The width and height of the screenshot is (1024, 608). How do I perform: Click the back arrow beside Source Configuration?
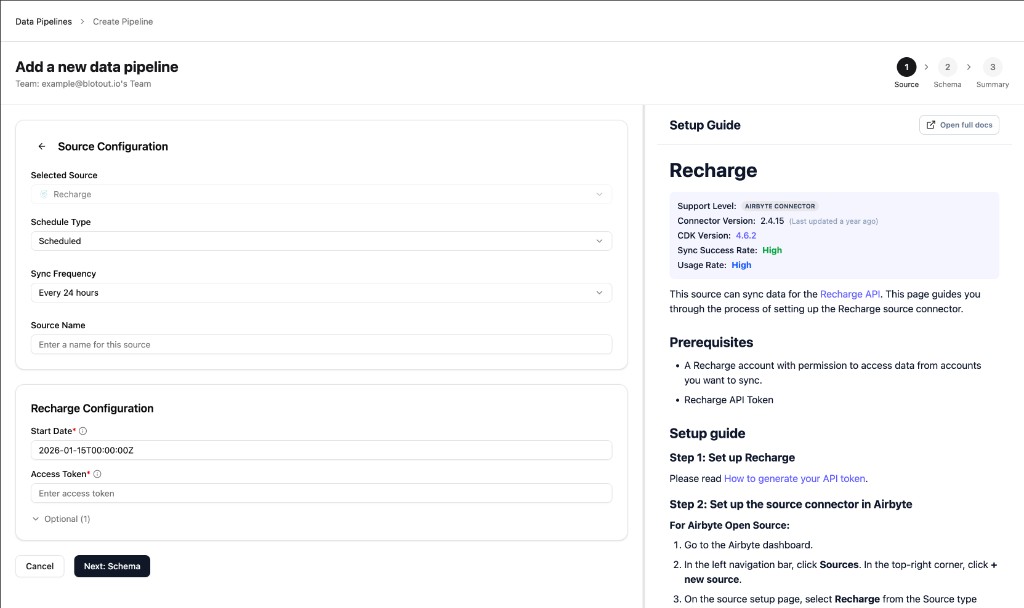42,146
